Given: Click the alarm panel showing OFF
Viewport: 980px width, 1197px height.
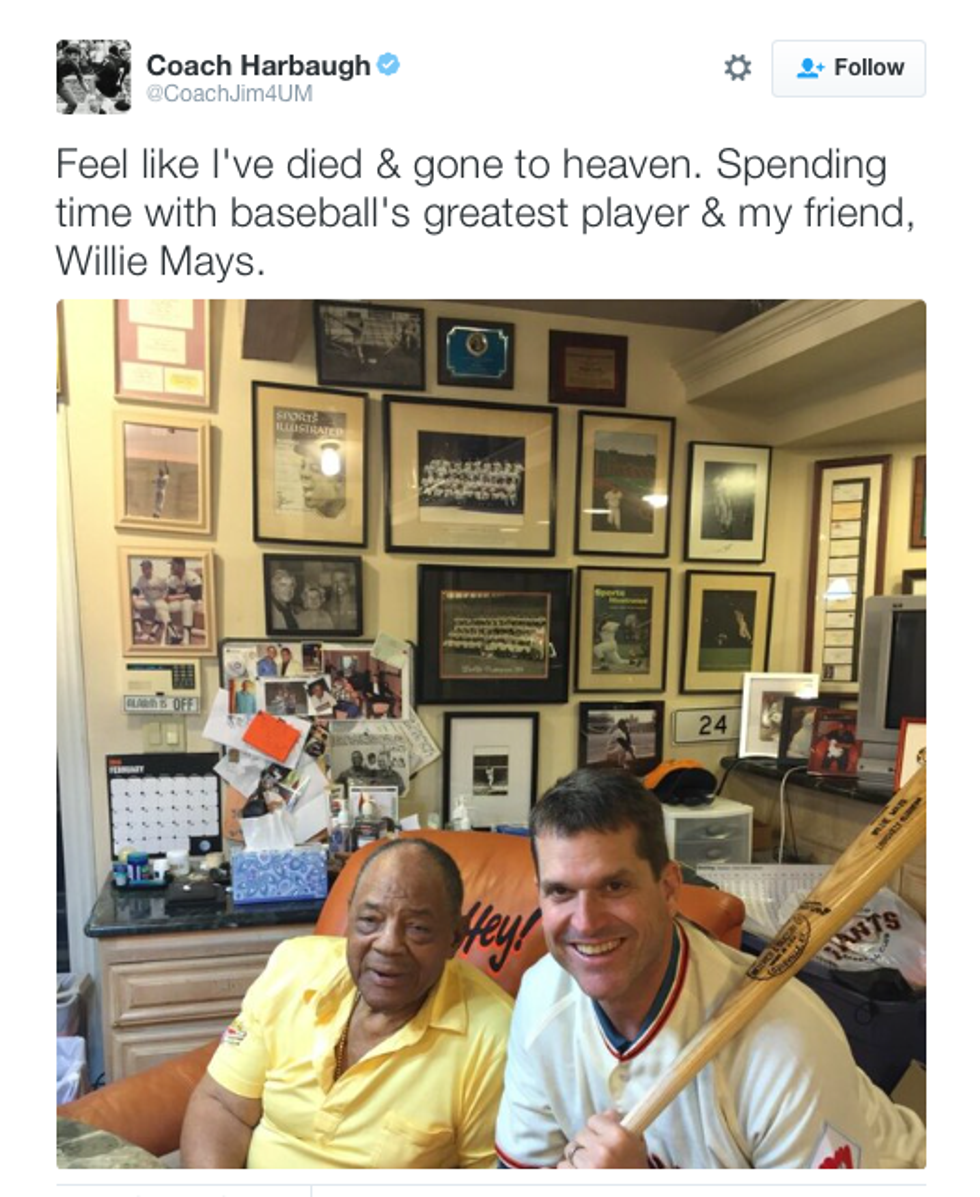Looking at the screenshot, I should [x=163, y=687].
